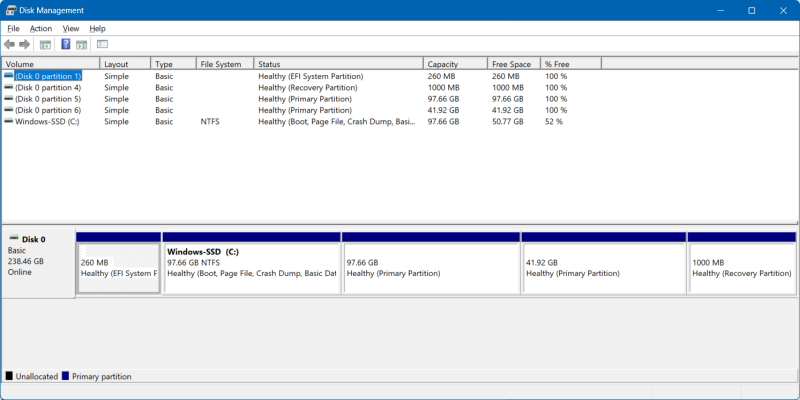Screen dimensions: 800x400
Task: Click the Settings checklist toolbar icon
Action: [x=102, y=44]
